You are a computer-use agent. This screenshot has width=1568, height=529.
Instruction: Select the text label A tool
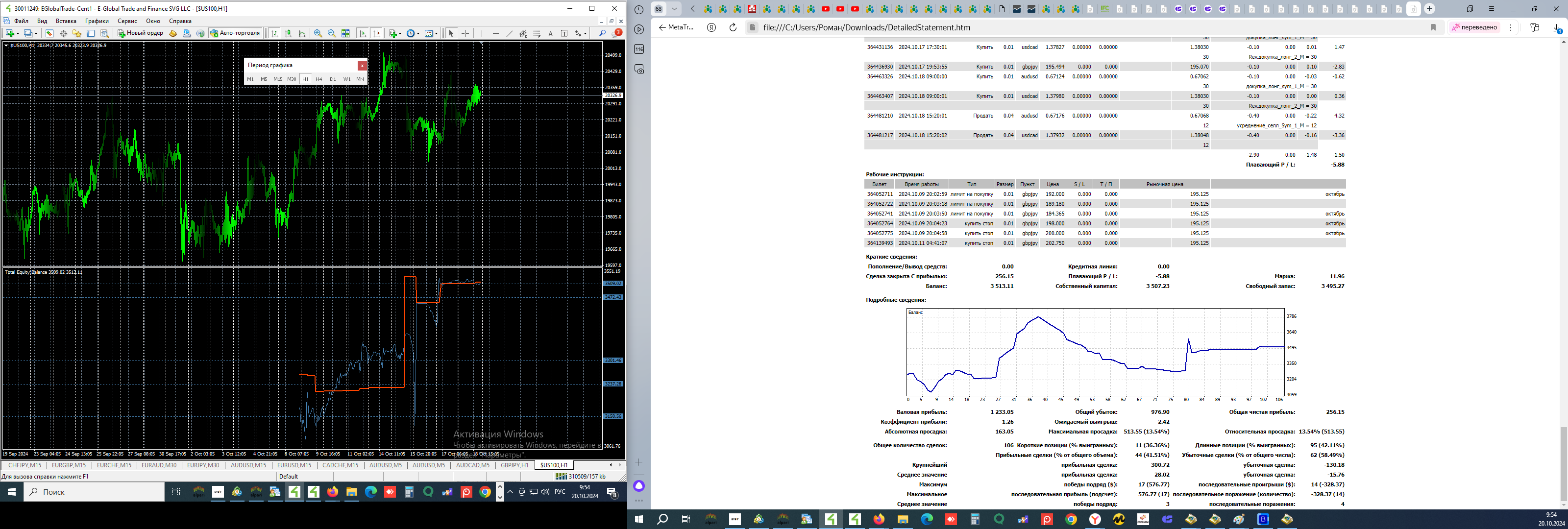point(550,33)
